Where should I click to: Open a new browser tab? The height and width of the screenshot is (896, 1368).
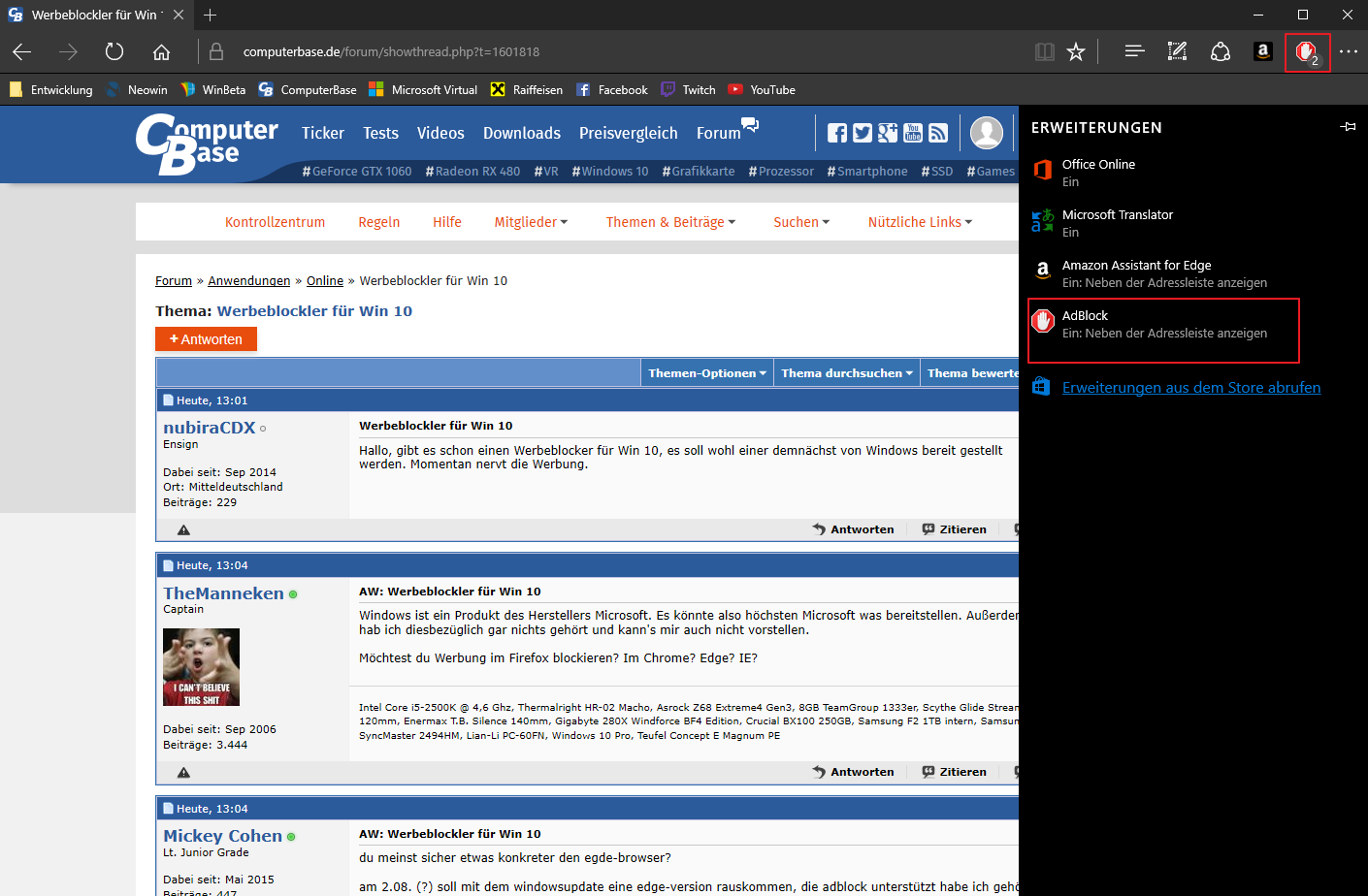pos(211,15)
